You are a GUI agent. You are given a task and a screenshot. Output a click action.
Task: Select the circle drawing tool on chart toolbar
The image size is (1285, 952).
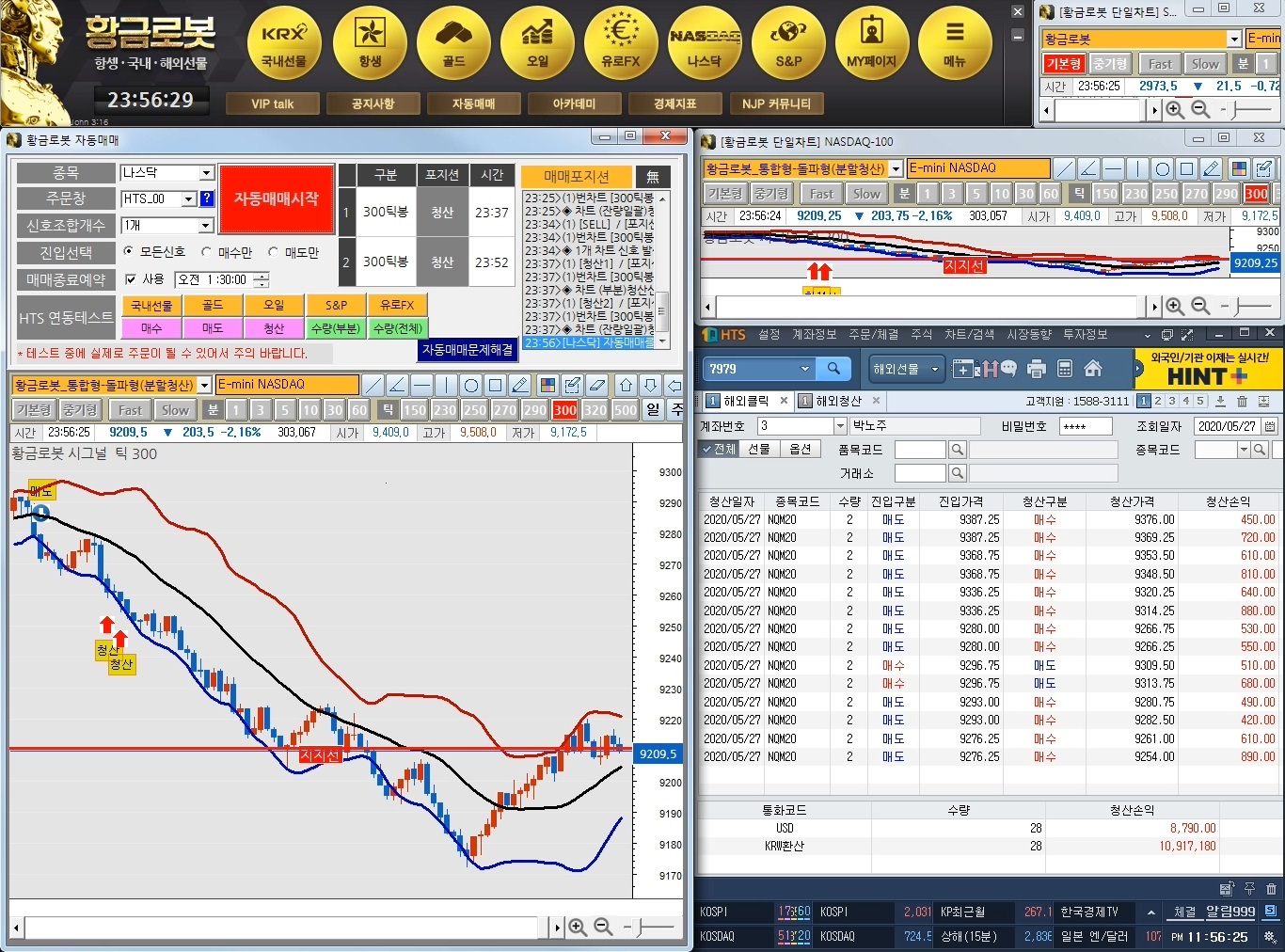[470, 385]
